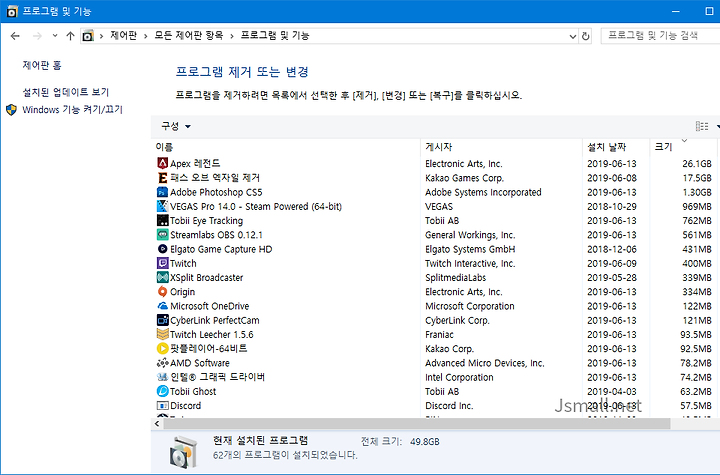The width and height of the screenshot is (720, 475).
Task: Sort by 크기 column header
Action: 663,147
